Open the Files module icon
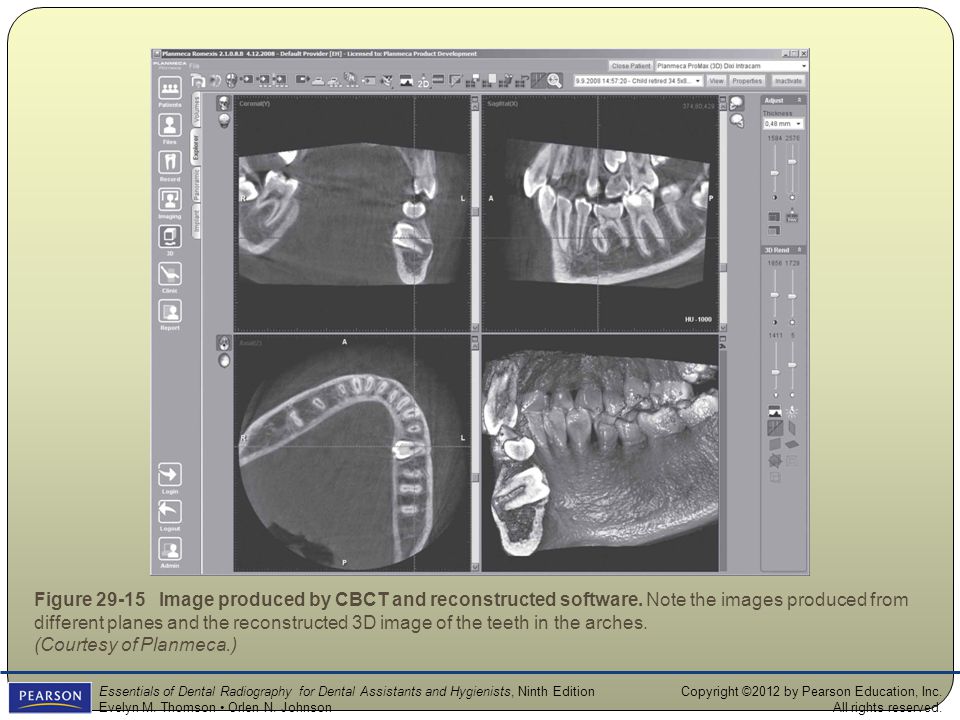This screenshot has width=960, height=720. [170, 126]
